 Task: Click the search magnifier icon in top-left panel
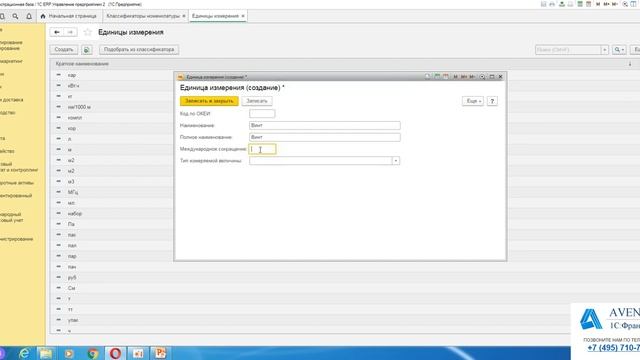(x=15, y=16)
